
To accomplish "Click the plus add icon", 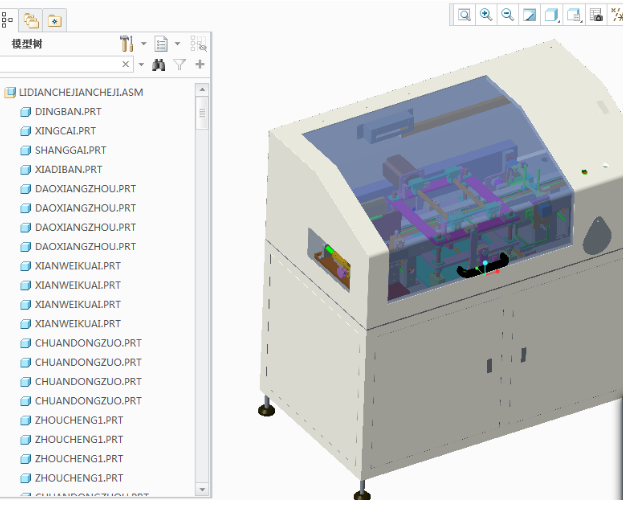I will [x=200, y=64].
